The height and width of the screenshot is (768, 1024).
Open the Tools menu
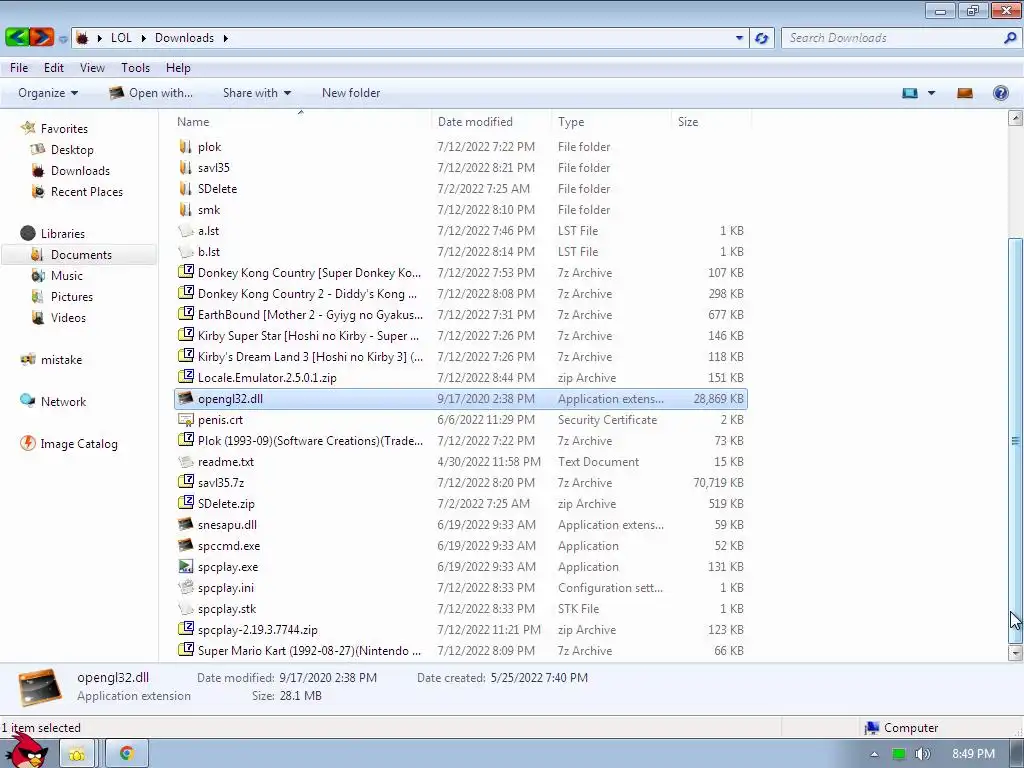[135, 68]
